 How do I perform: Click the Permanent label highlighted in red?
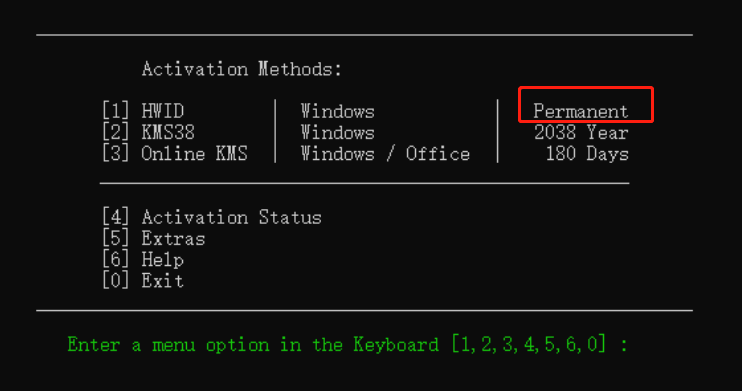tap(581, 112)
